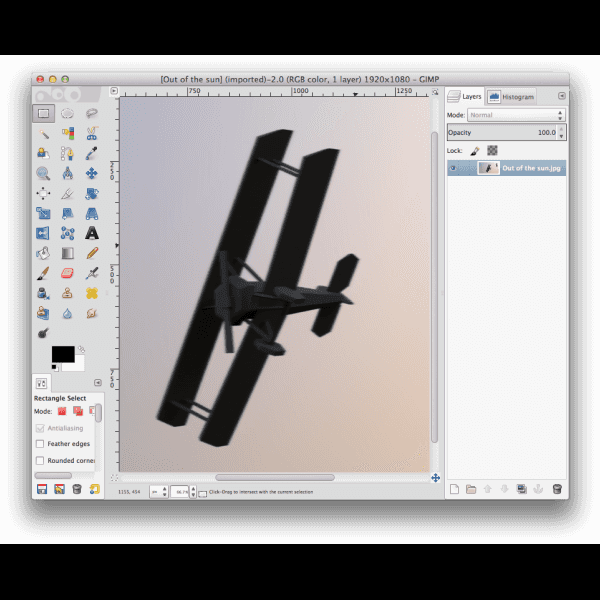The image size is (600, 600).
Task: Set selection mode to add to selection
Action: (x=78, y=411)
